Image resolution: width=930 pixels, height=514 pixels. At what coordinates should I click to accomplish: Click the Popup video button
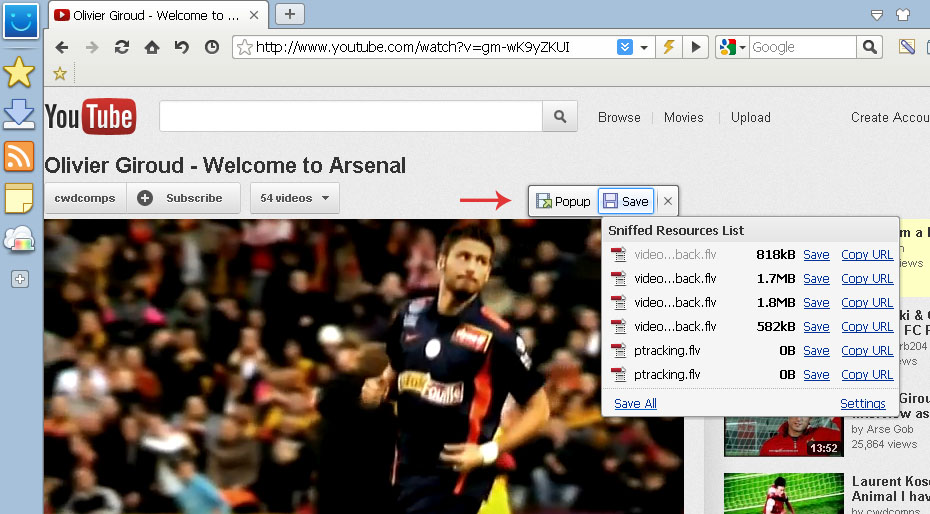click(563, 202)
